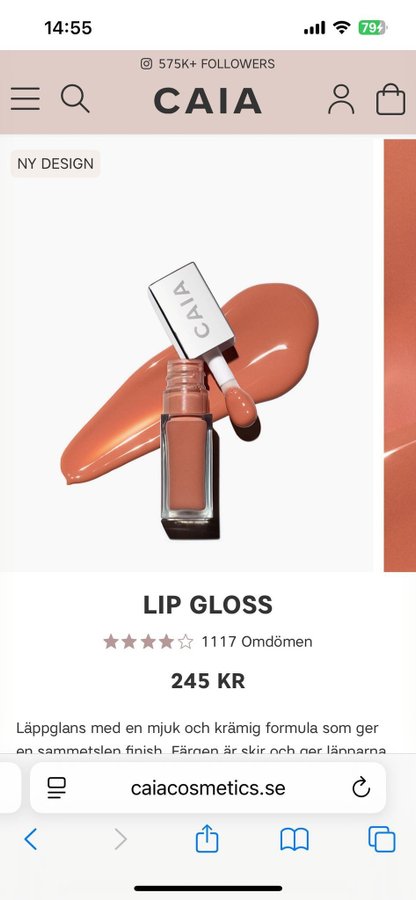Open the hamburger menu
The width and height of the screenshot is (416, 900).
(25, 99)
